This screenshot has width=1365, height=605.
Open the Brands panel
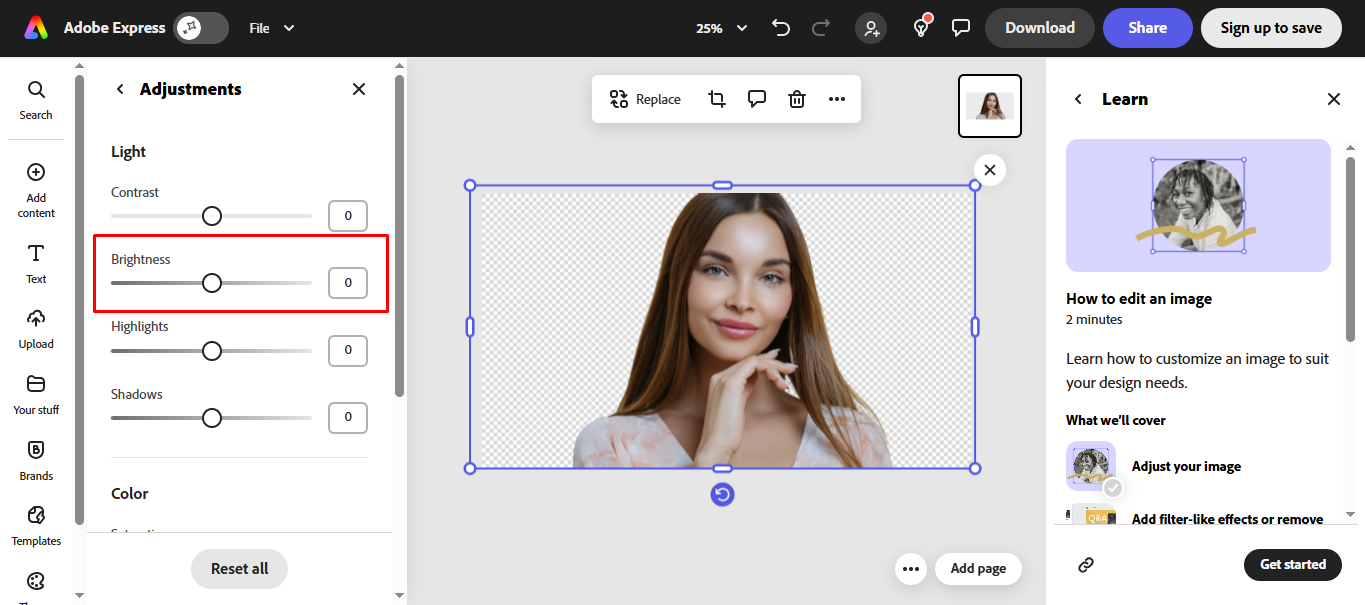(x=35, y=459)
